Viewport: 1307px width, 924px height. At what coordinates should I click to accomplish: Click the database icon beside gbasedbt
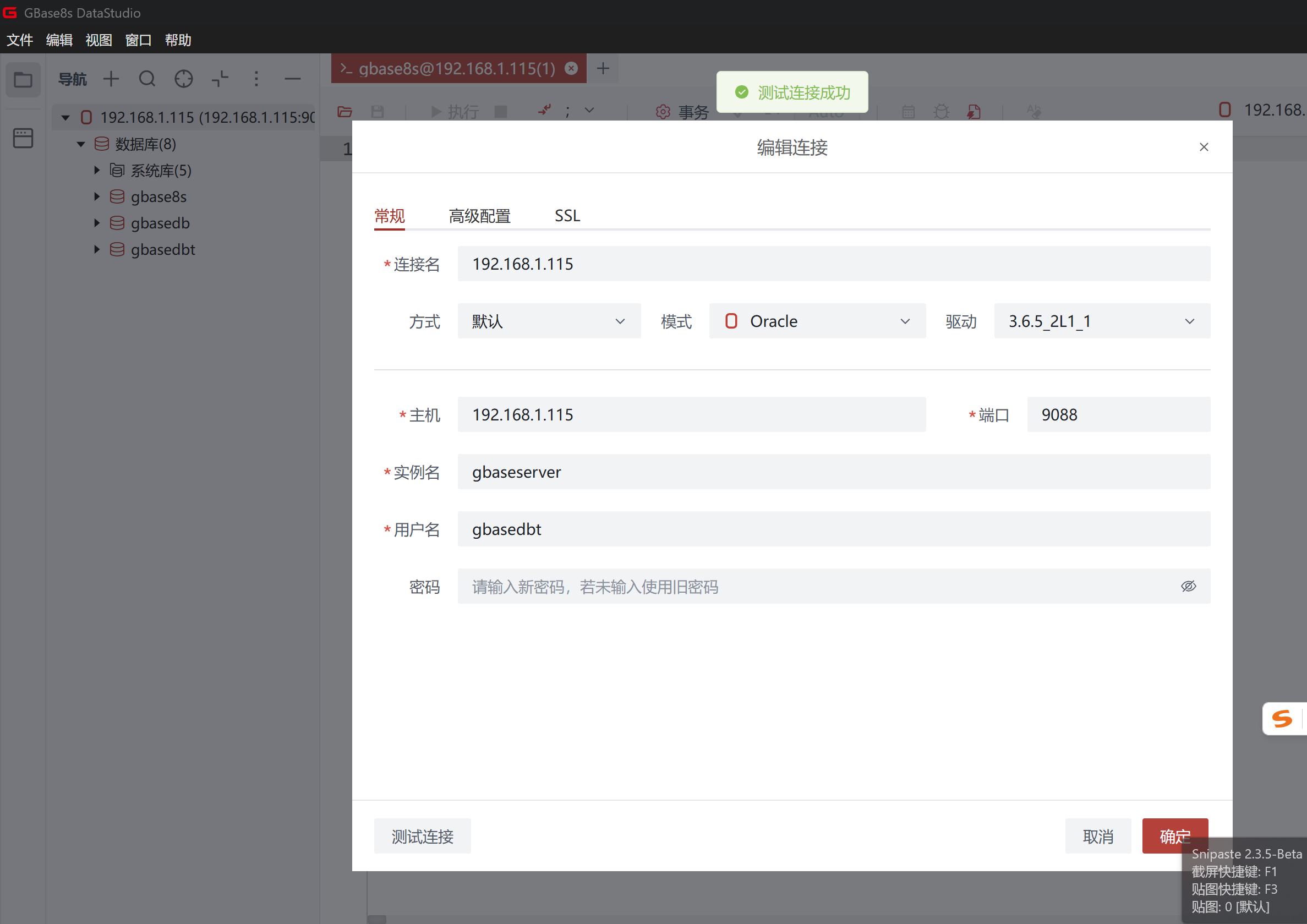(x=117, y=249)
